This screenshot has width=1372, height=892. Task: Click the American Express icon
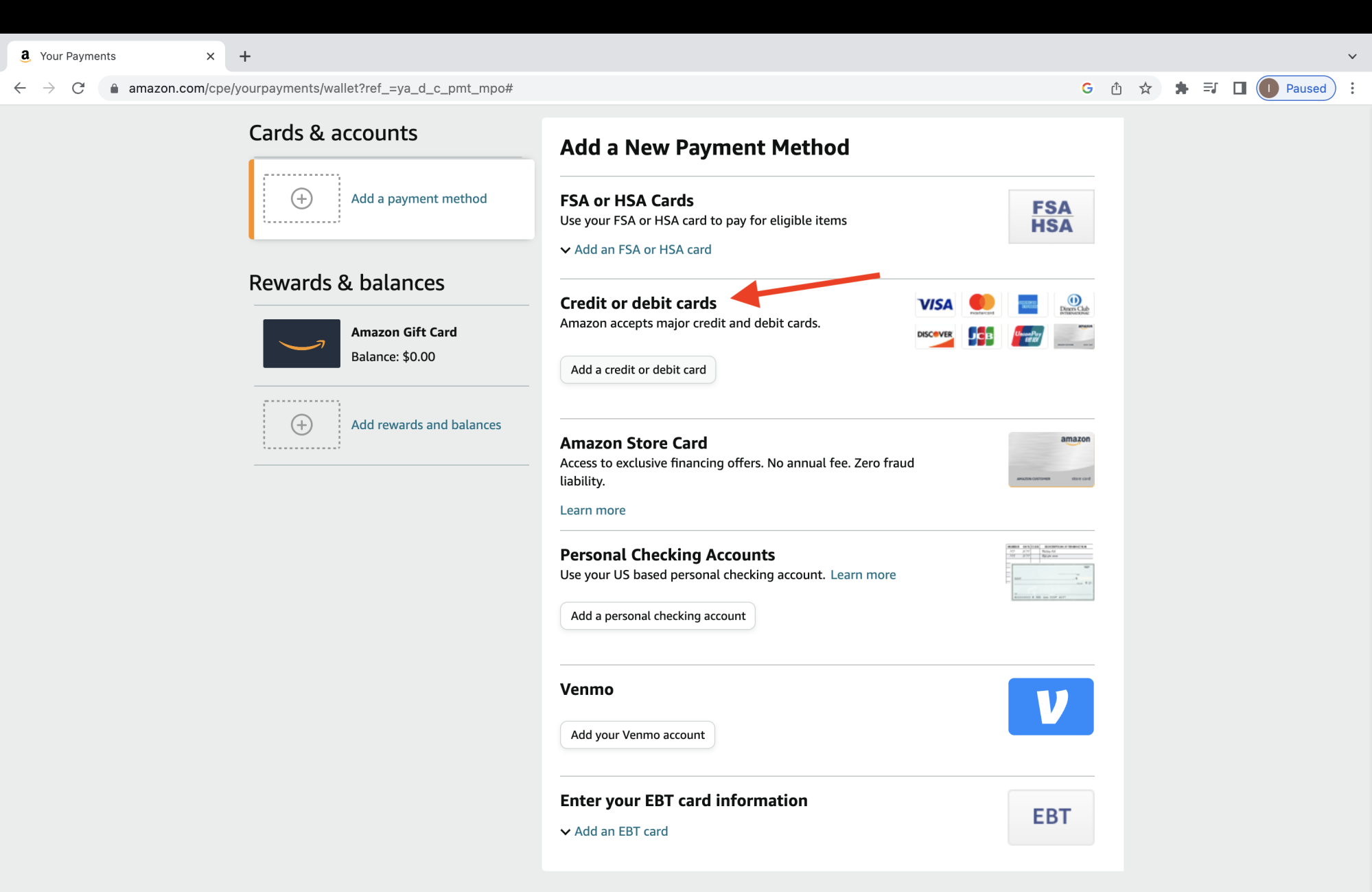(1026, 303)
